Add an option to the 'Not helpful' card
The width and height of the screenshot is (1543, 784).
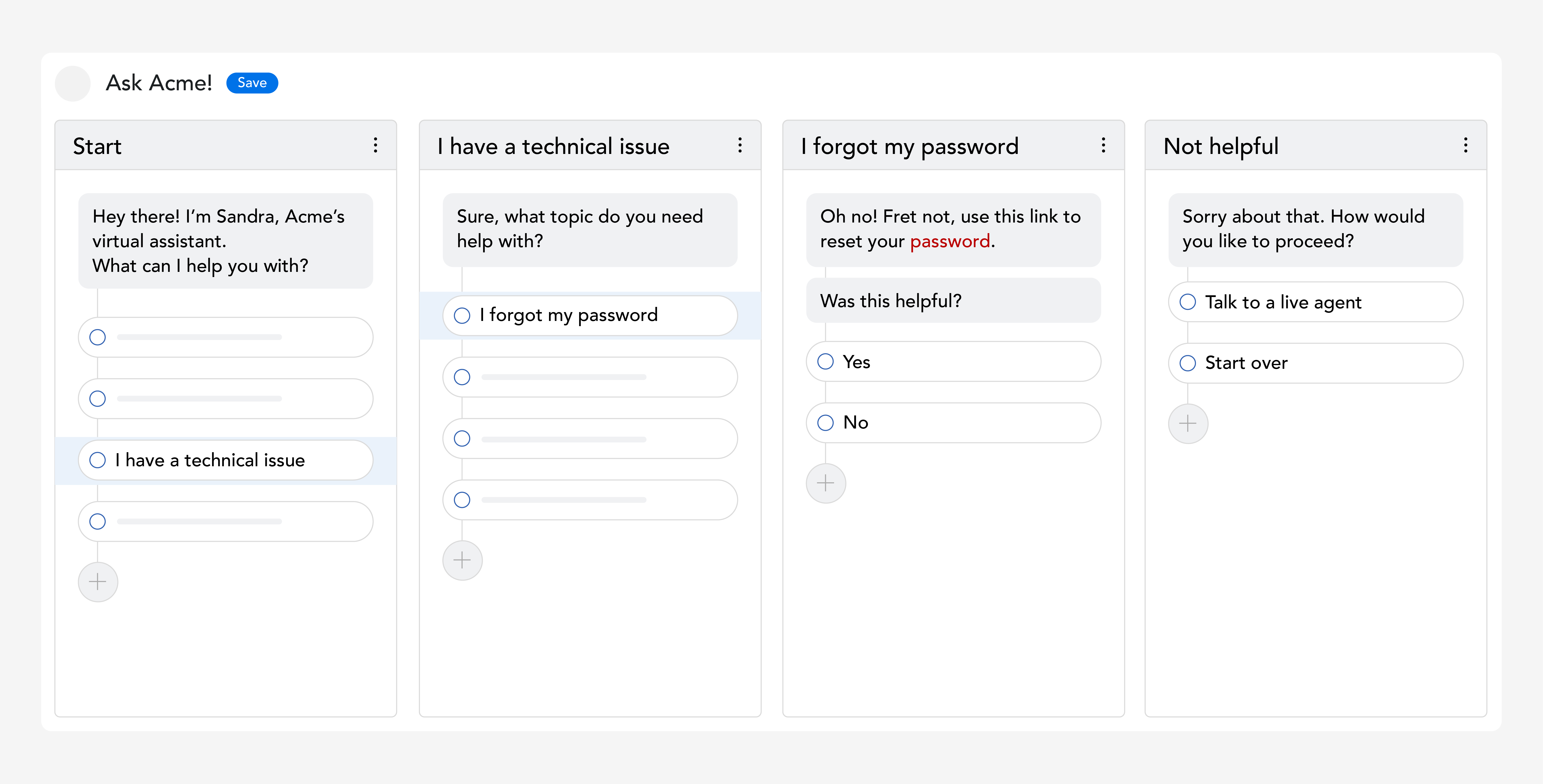tap(1188, 423)
